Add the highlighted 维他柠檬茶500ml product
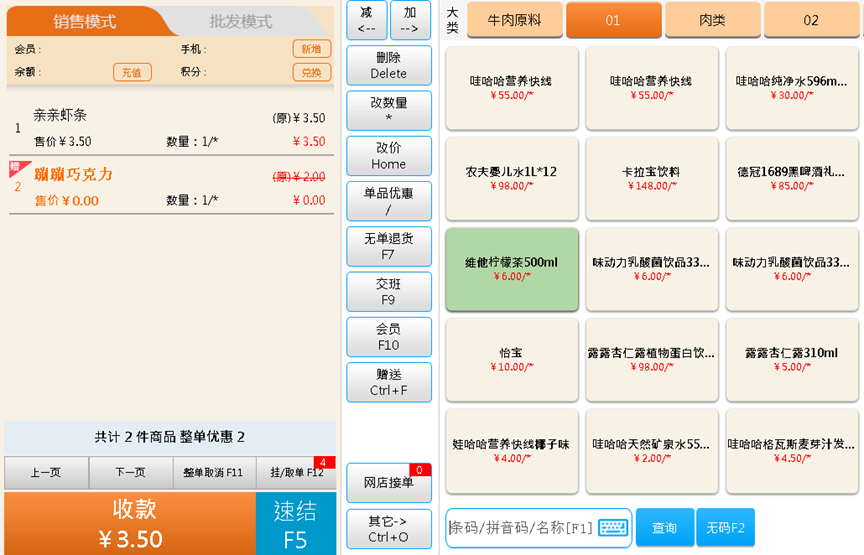The image size is (864, 555). click(x=512, y=269)
